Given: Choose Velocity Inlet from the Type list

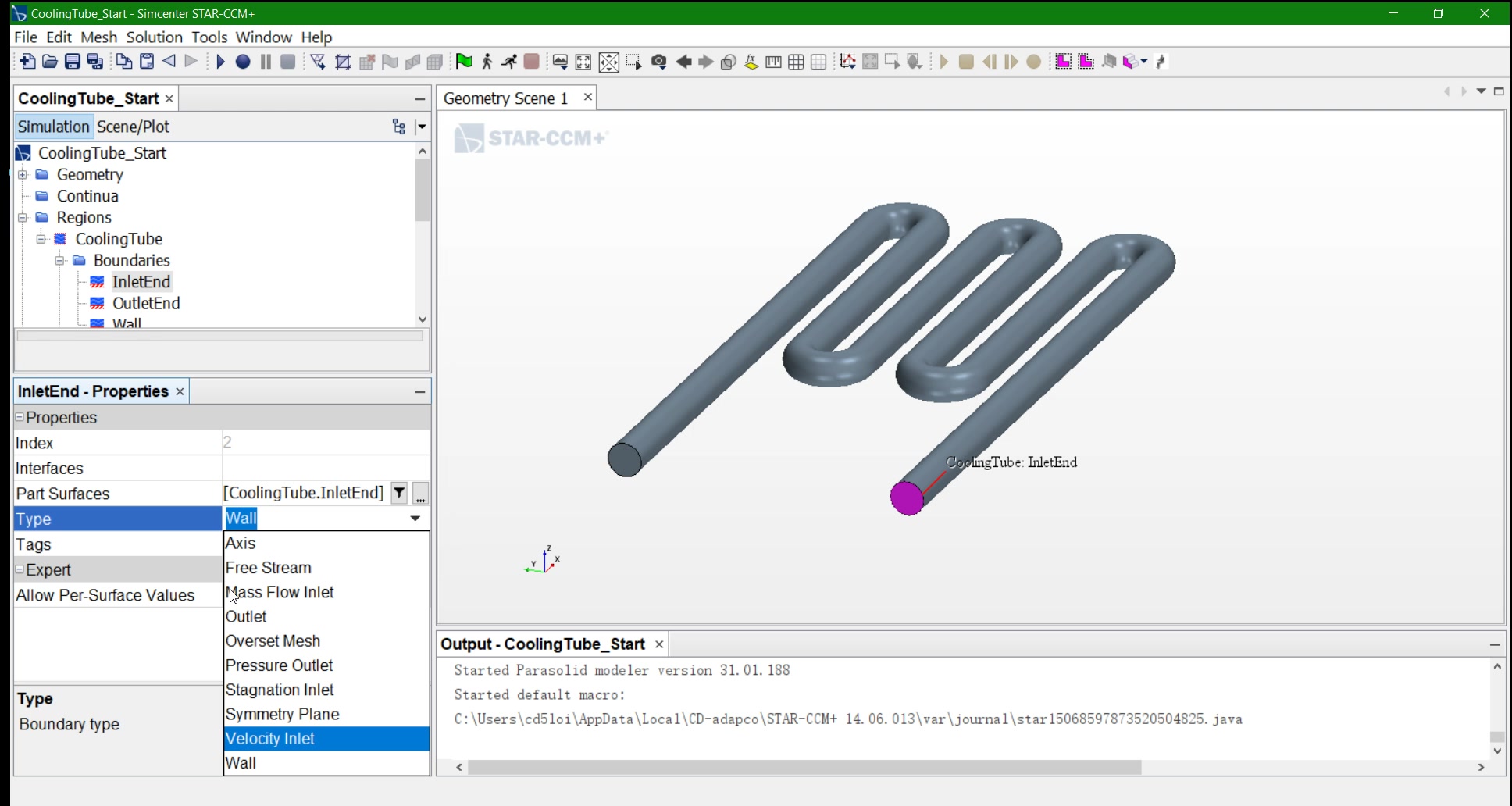Looking at the screenshot, I should (x=326, y=738).
